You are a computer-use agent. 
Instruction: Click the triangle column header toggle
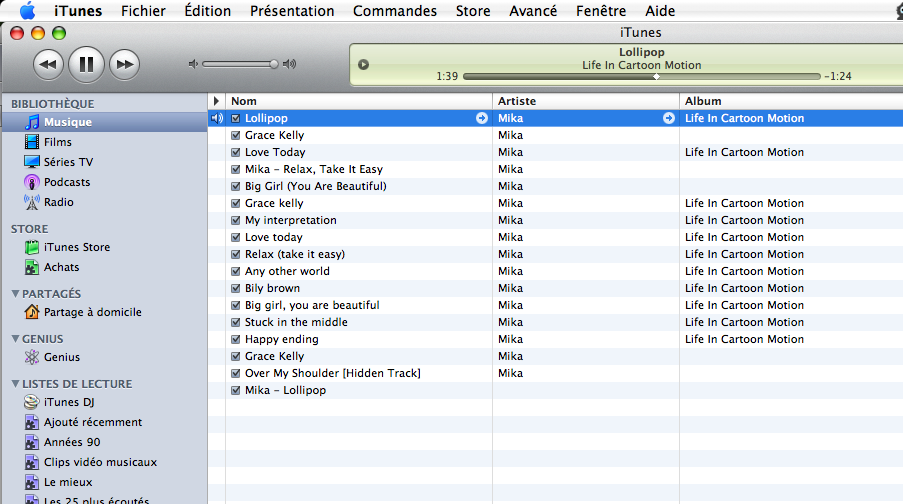pos(217,101)
